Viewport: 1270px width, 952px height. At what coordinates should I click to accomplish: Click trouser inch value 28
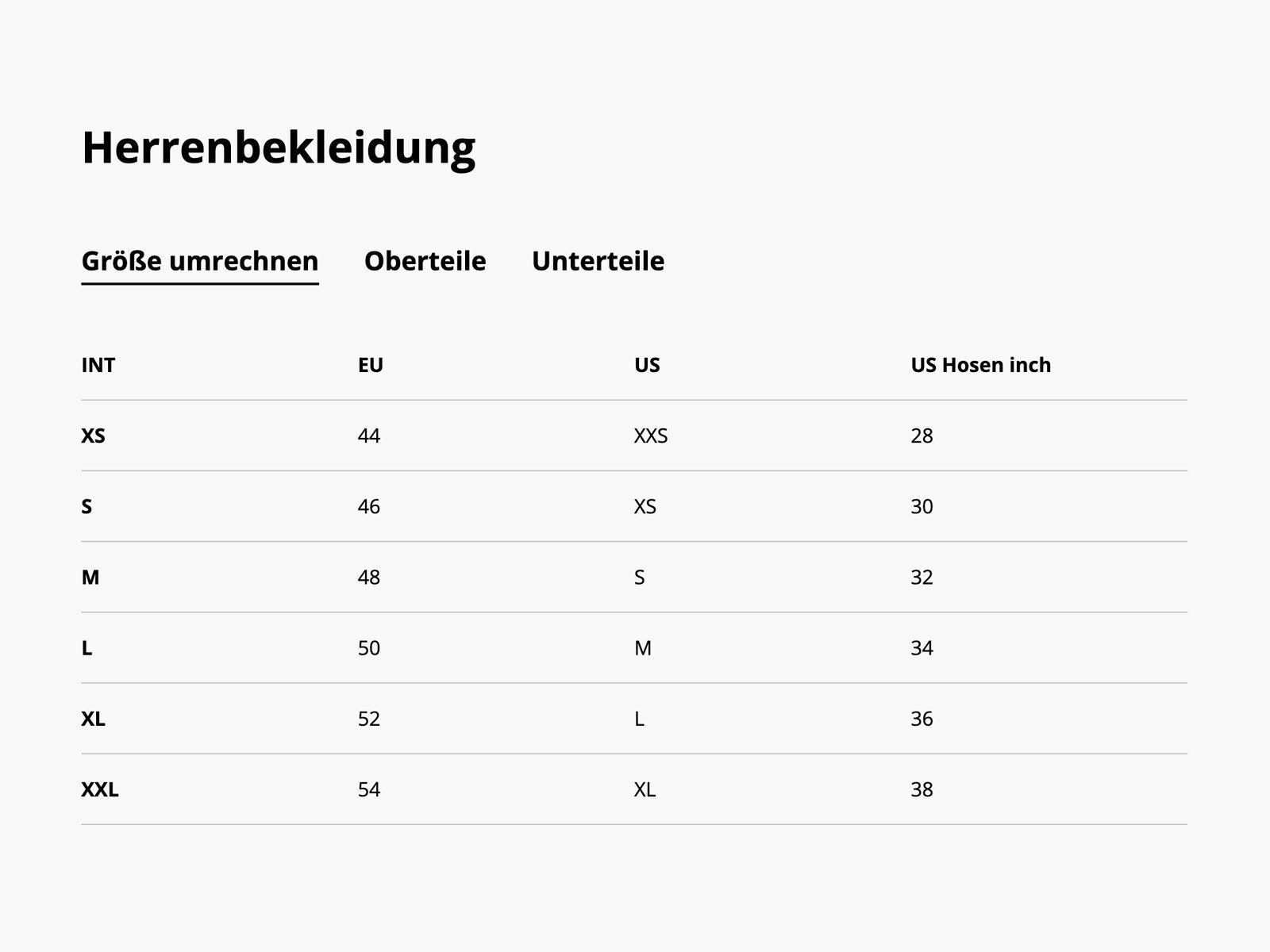[922, 436]
